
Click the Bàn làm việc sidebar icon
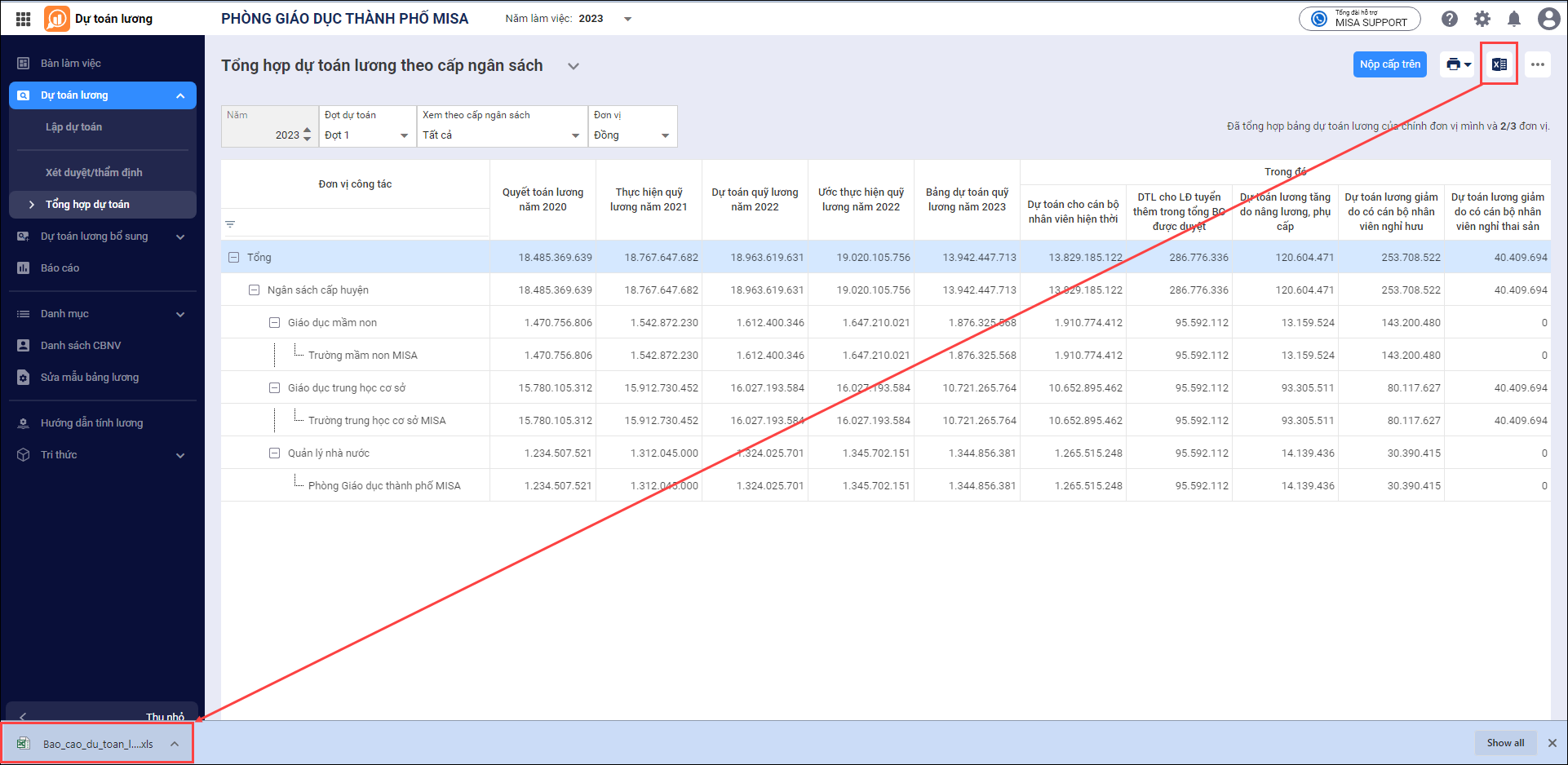click(x=24, y=64)
